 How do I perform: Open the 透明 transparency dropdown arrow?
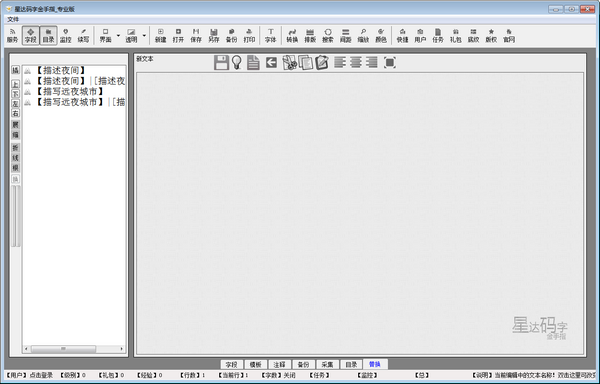coord(144,36)
